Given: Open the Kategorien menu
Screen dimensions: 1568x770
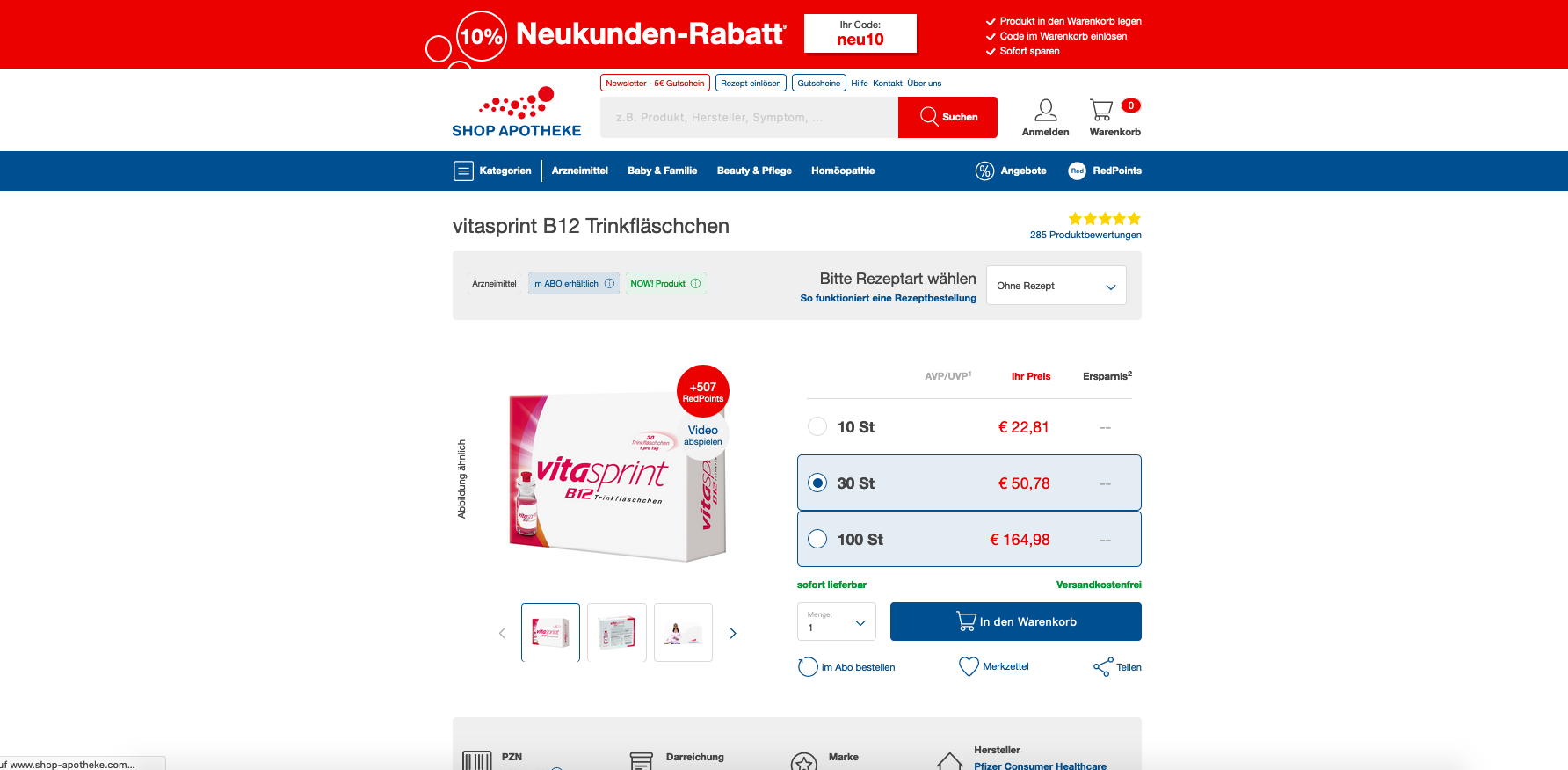Looking at the screenshot, I should click(492, 171).
